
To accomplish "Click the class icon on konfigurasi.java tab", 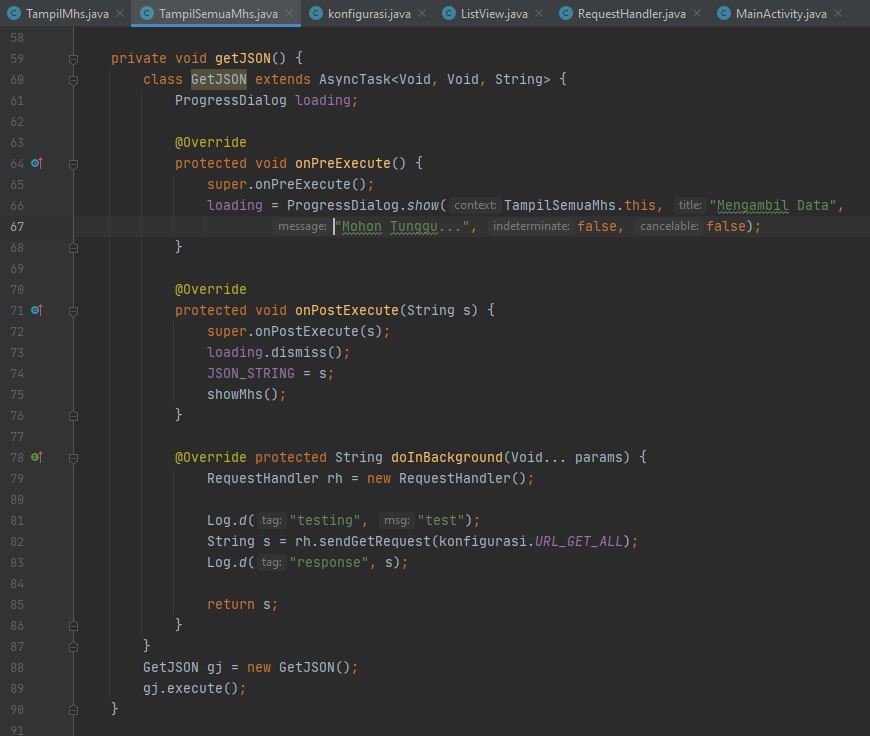I will click(x=316, y=13).
